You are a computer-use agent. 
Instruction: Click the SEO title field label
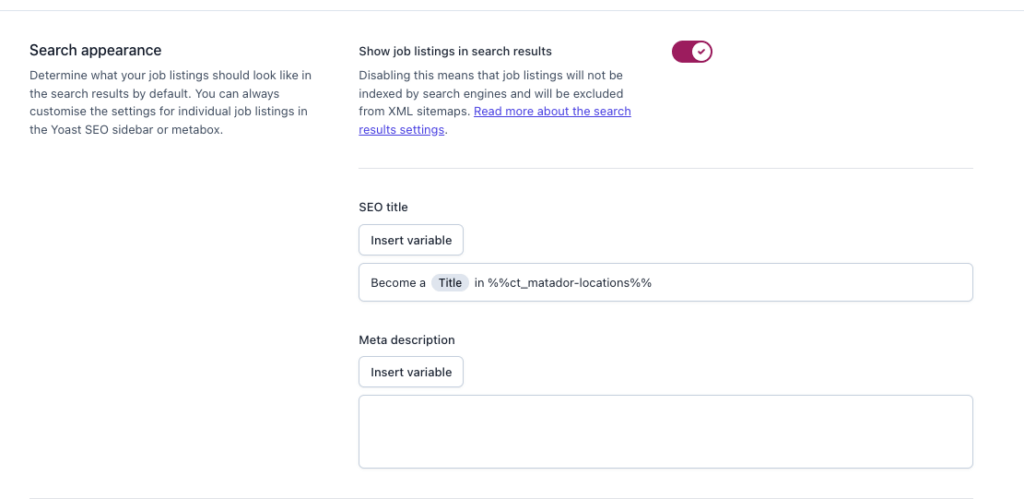click(383, 207)
